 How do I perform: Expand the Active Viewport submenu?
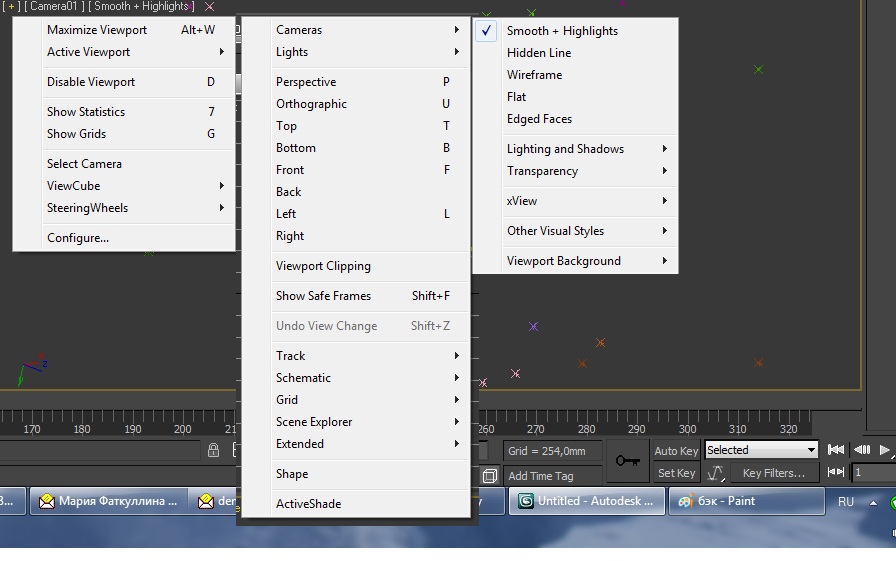tap(124, 52)
